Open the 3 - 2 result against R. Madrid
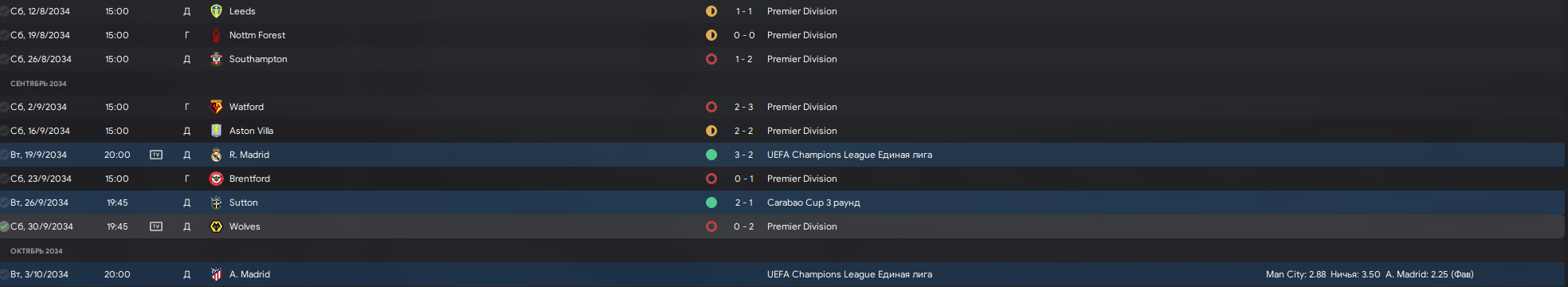 click(743, 155)
